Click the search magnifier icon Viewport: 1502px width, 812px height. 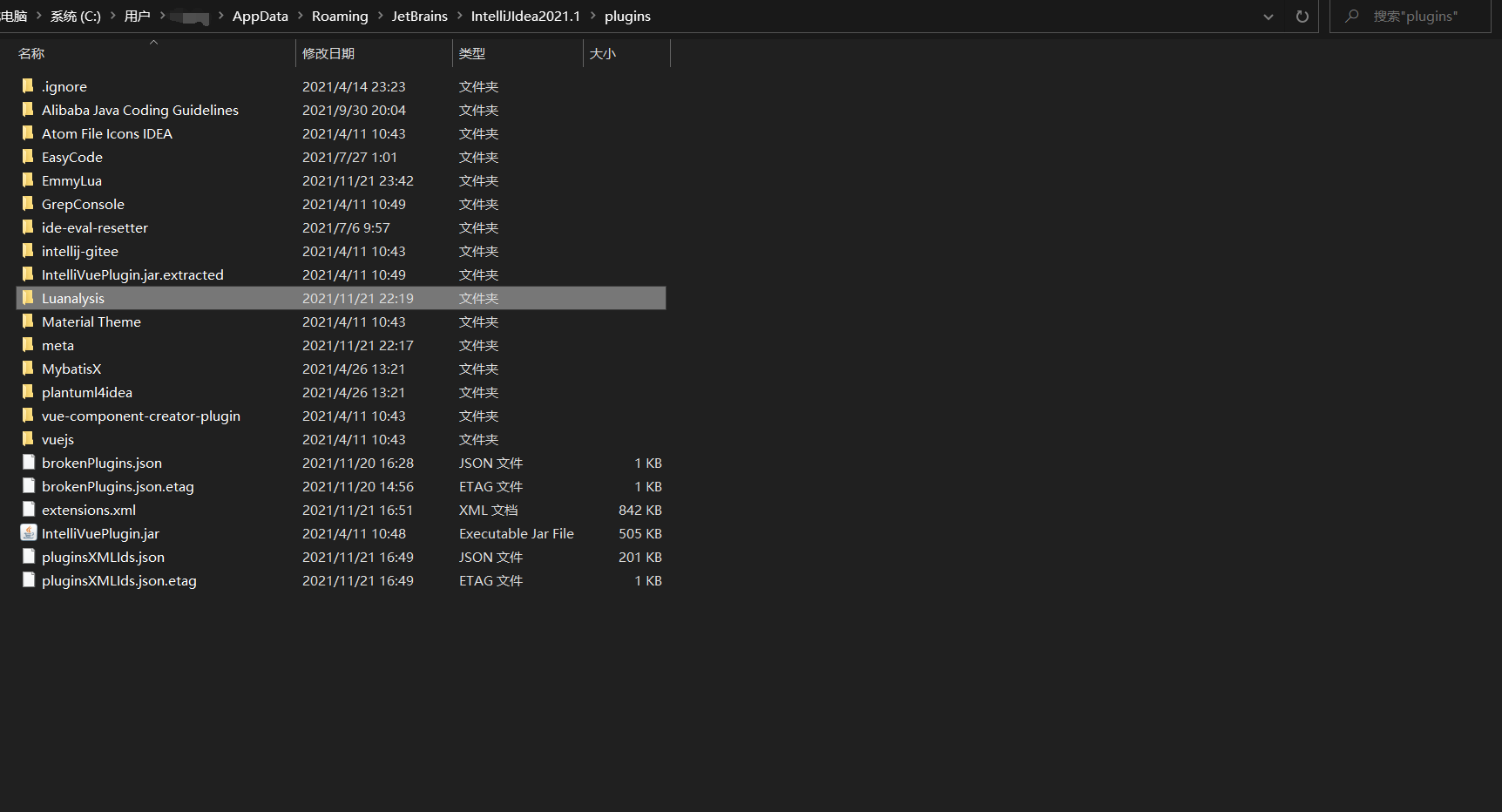point(1350,16)
